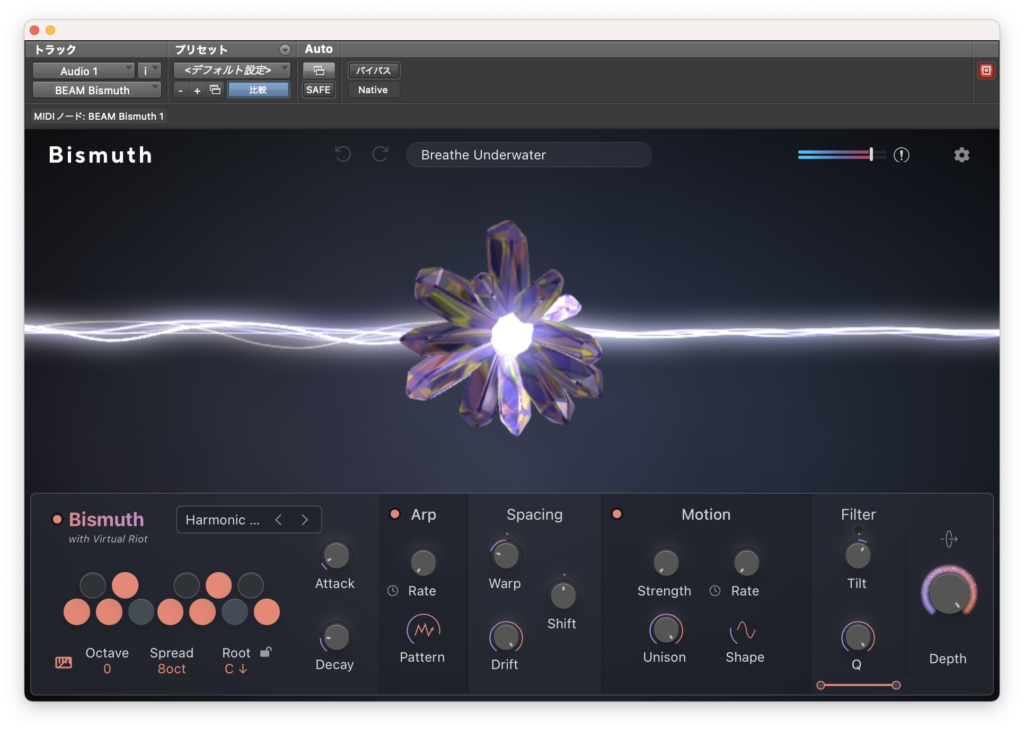The width and height of the screenshot is (1024, 730).
Task: Click the Attack knob
Action: click(x=336, y=555)
